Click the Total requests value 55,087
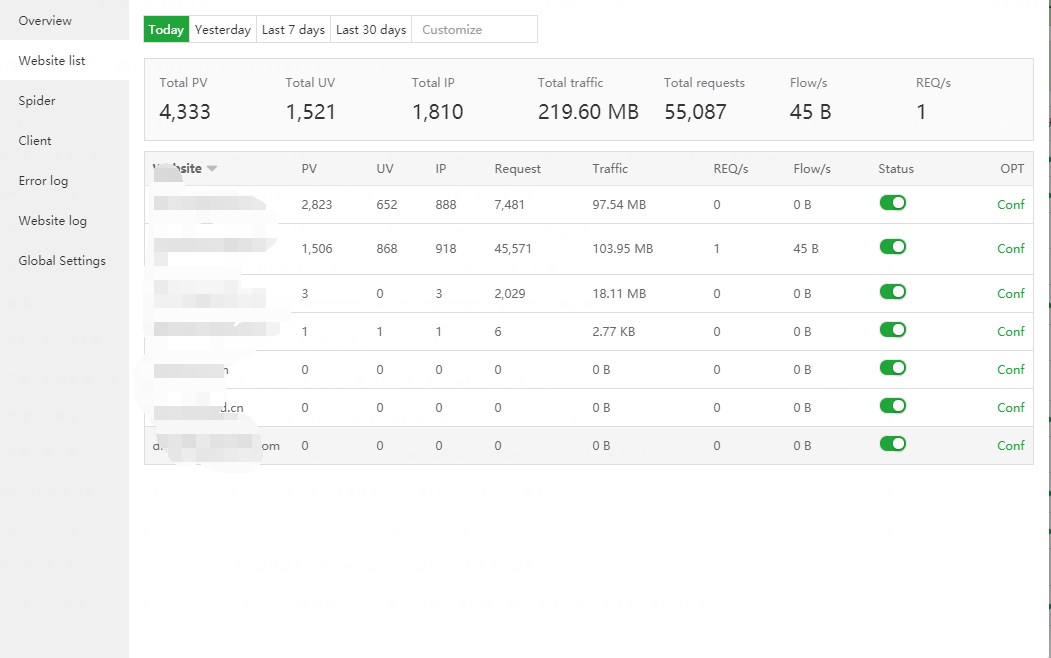1051x658 pixels. [695, 112]
